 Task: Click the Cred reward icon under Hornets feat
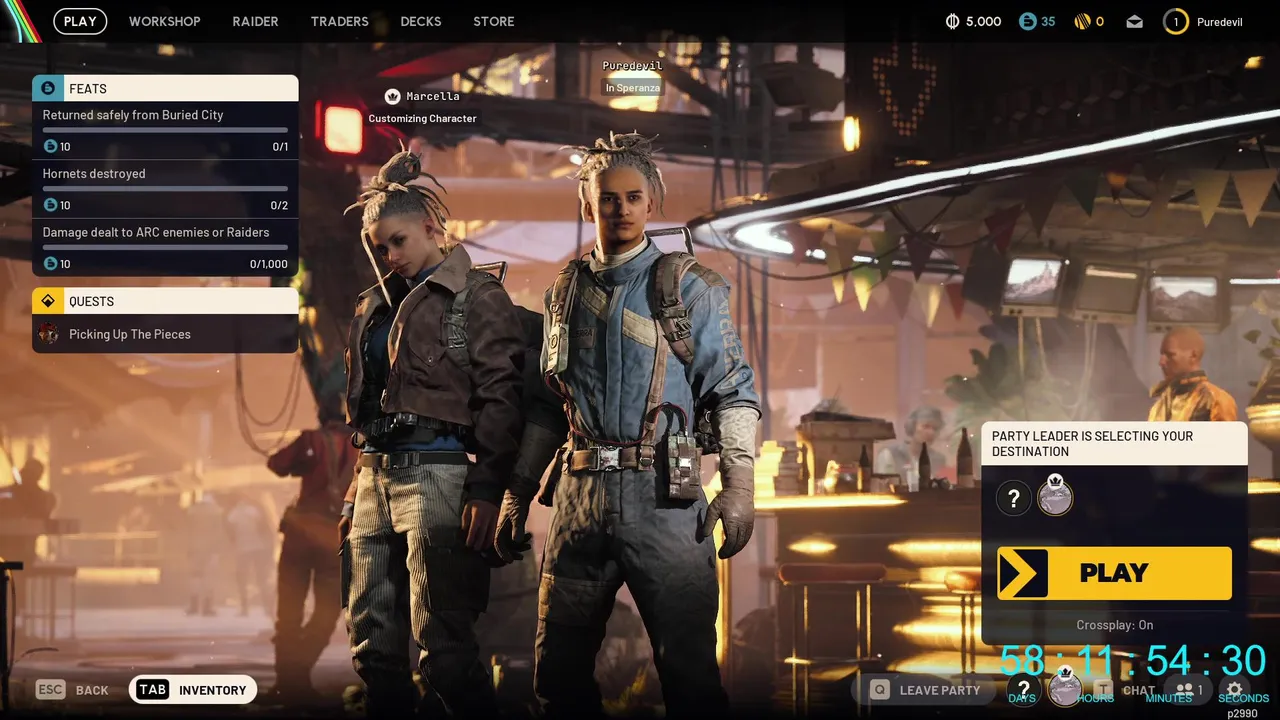(50, 205)
